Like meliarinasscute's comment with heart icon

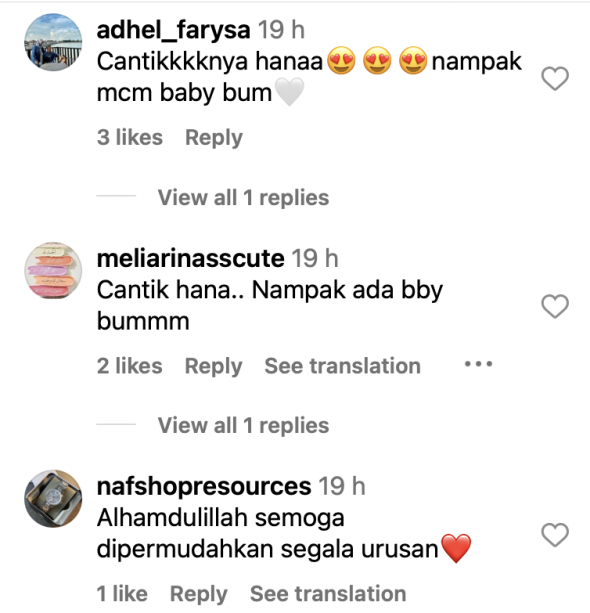[555, 306]
